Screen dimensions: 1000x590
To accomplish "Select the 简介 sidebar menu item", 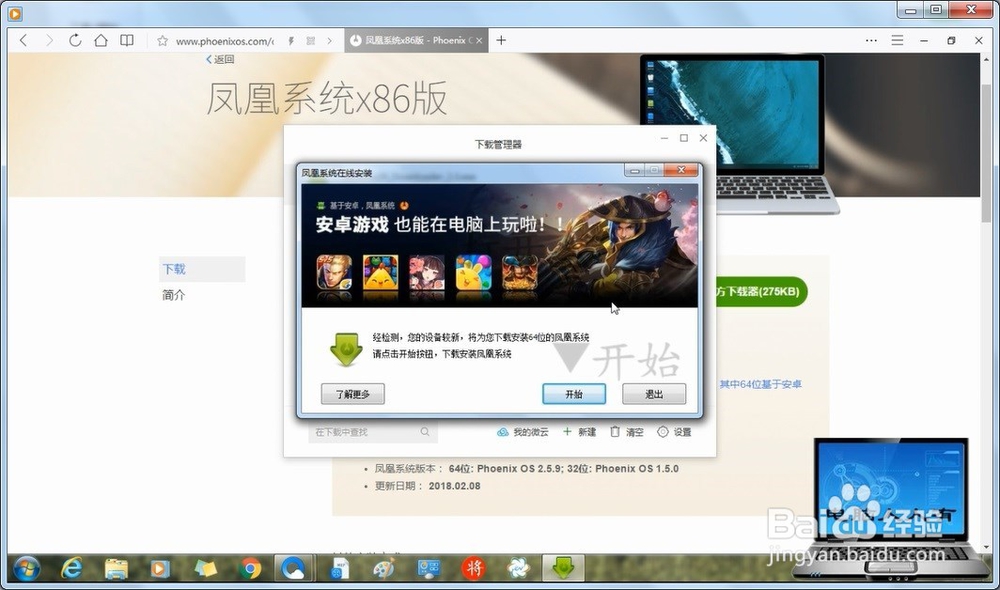I will [x=173, y=295].
